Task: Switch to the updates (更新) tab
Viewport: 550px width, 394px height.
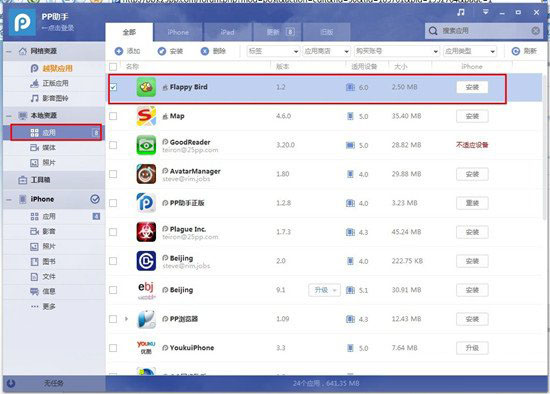Action: click(x=277, y=32)
